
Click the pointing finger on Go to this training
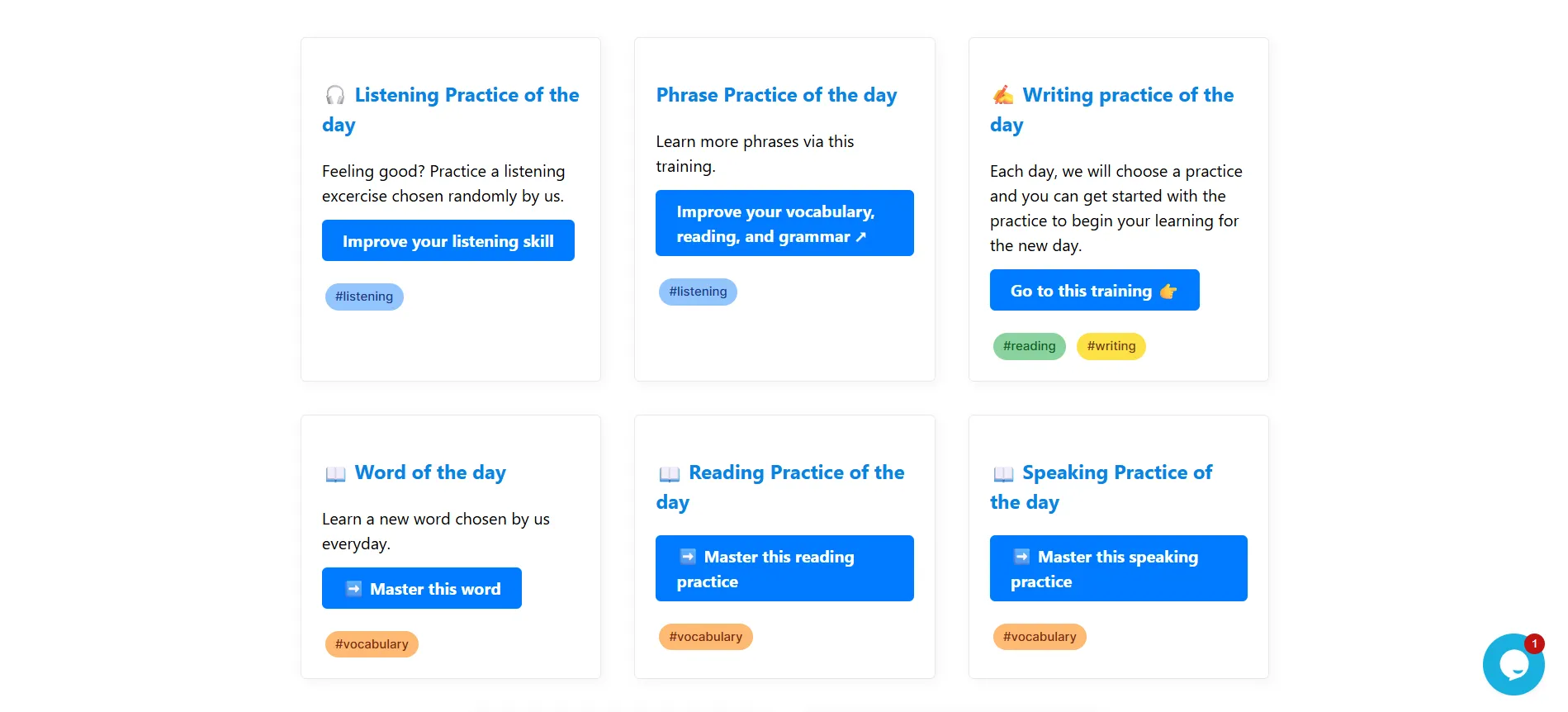coord(1168,290)
